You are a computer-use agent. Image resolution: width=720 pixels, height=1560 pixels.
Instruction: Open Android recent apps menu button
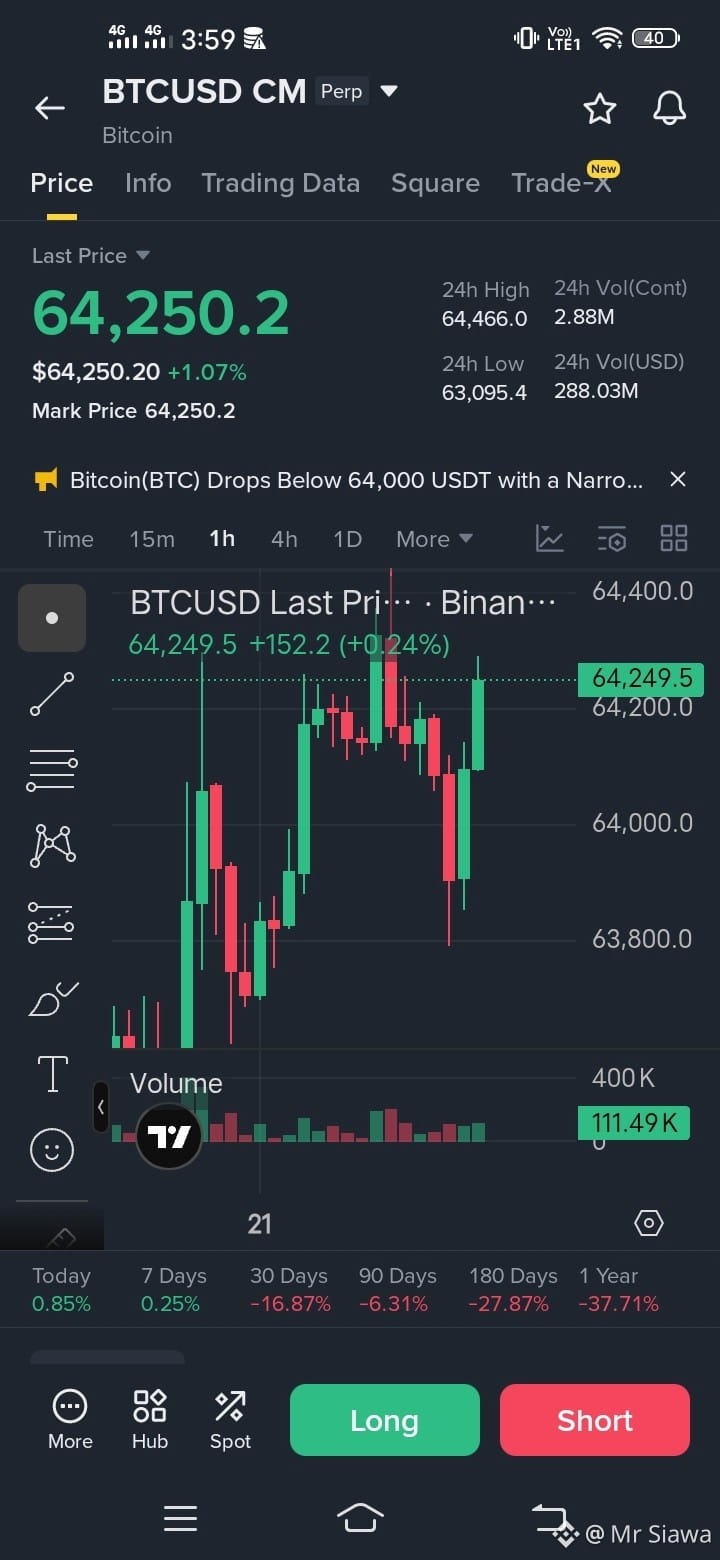pos(180,1519)
